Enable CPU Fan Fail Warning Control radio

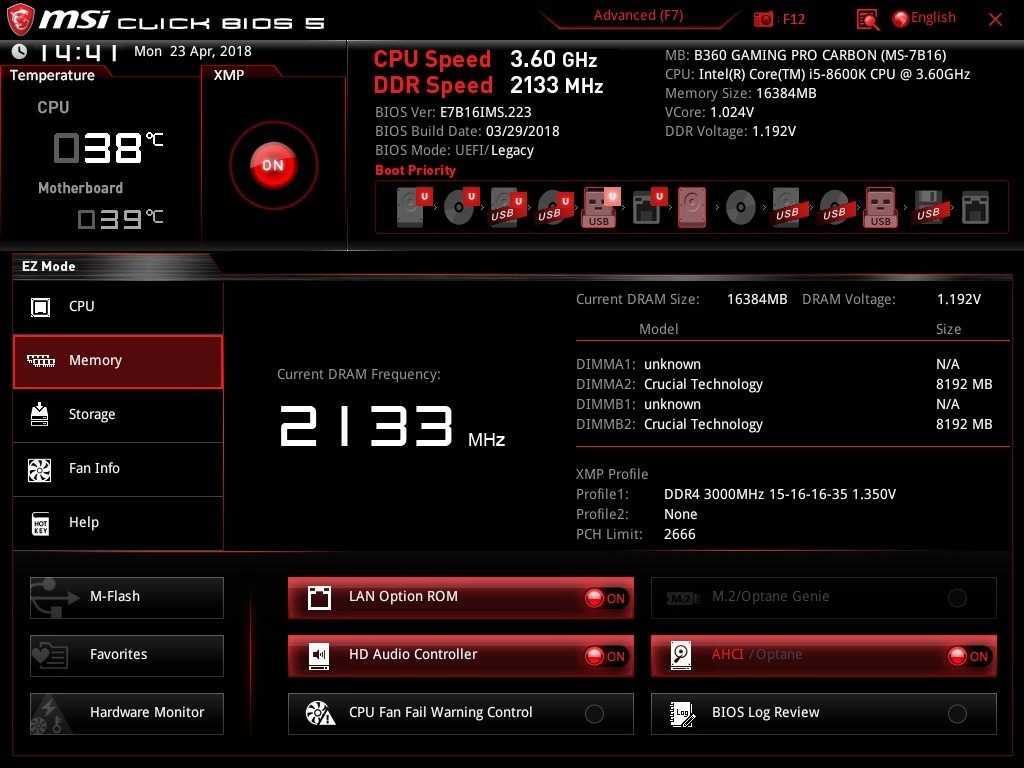tap(594, 714)
